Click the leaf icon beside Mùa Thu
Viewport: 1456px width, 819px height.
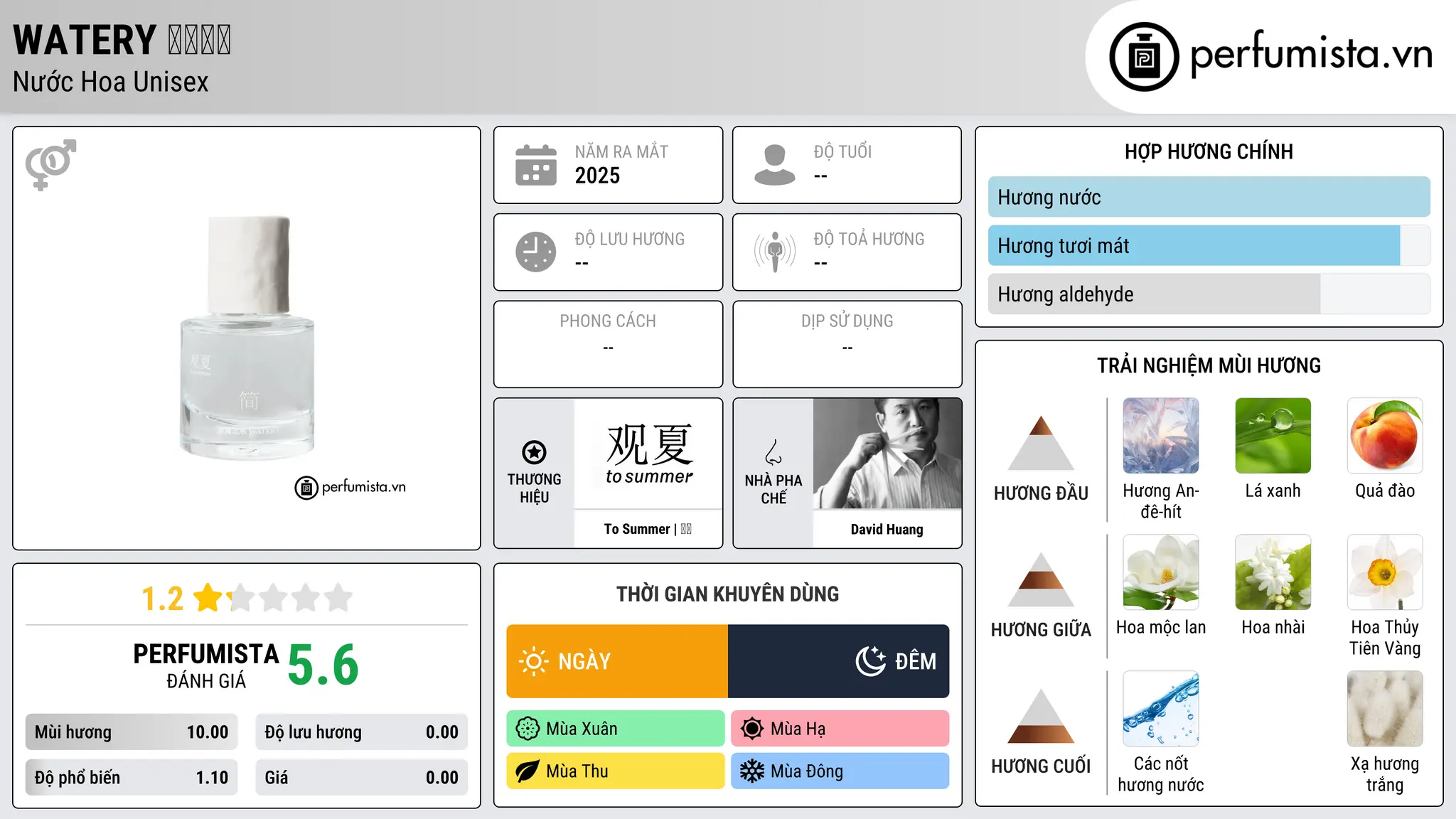click(x=528, y=771)
